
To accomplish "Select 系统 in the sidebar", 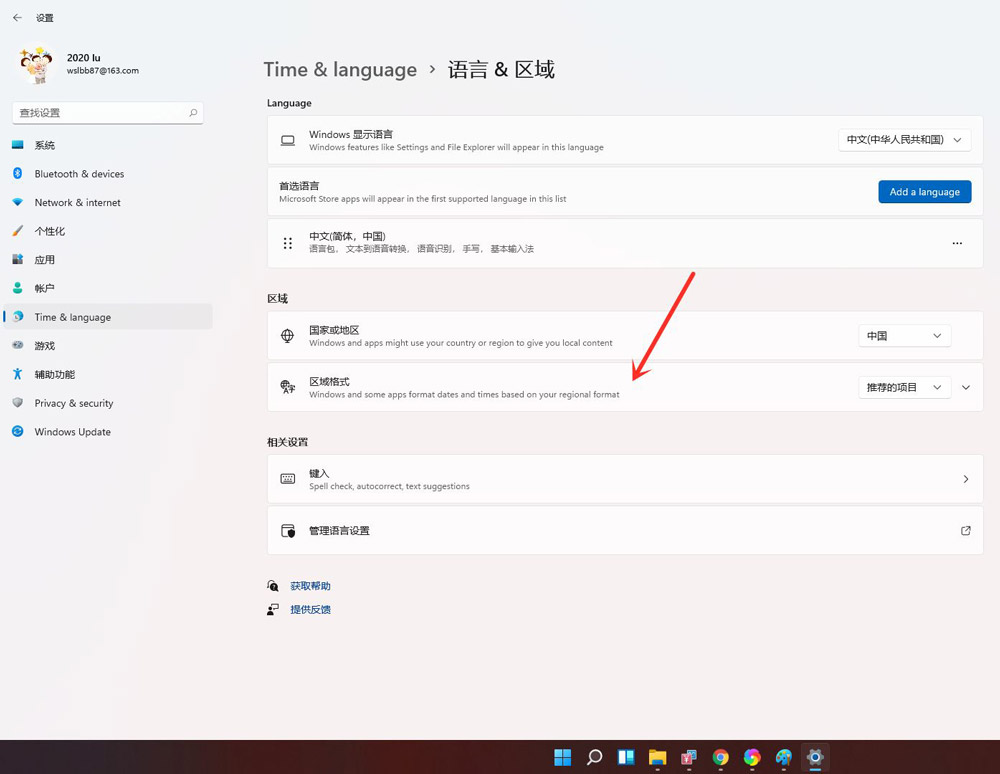I will (44, 144).
